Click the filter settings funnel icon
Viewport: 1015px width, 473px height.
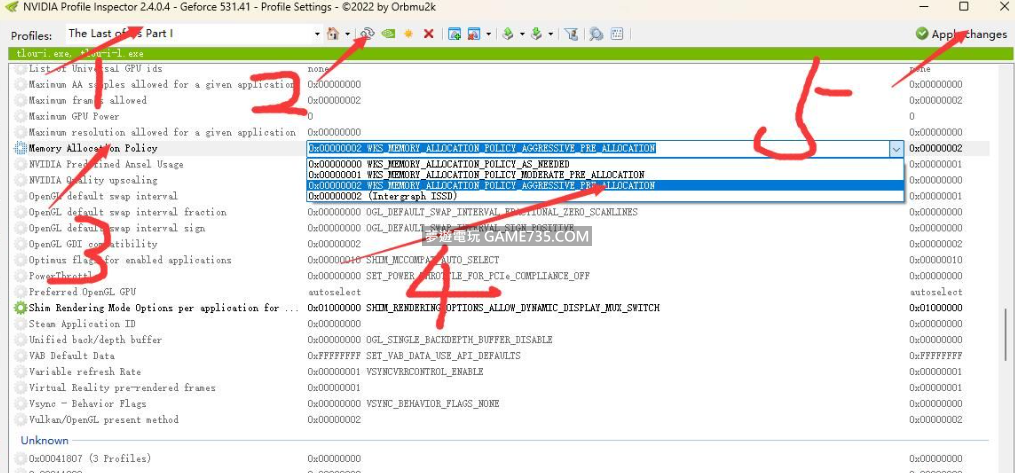pyautogui.click(x=571, y=34)
